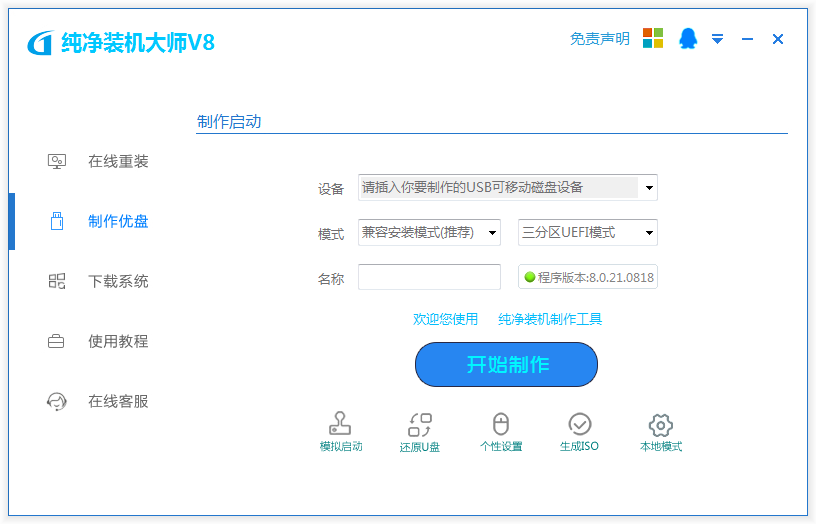The height and width of the screenshot is (524, 816).
Task: Click the 设备 field label
Action: pyautogui.click(x=331, y=189)
